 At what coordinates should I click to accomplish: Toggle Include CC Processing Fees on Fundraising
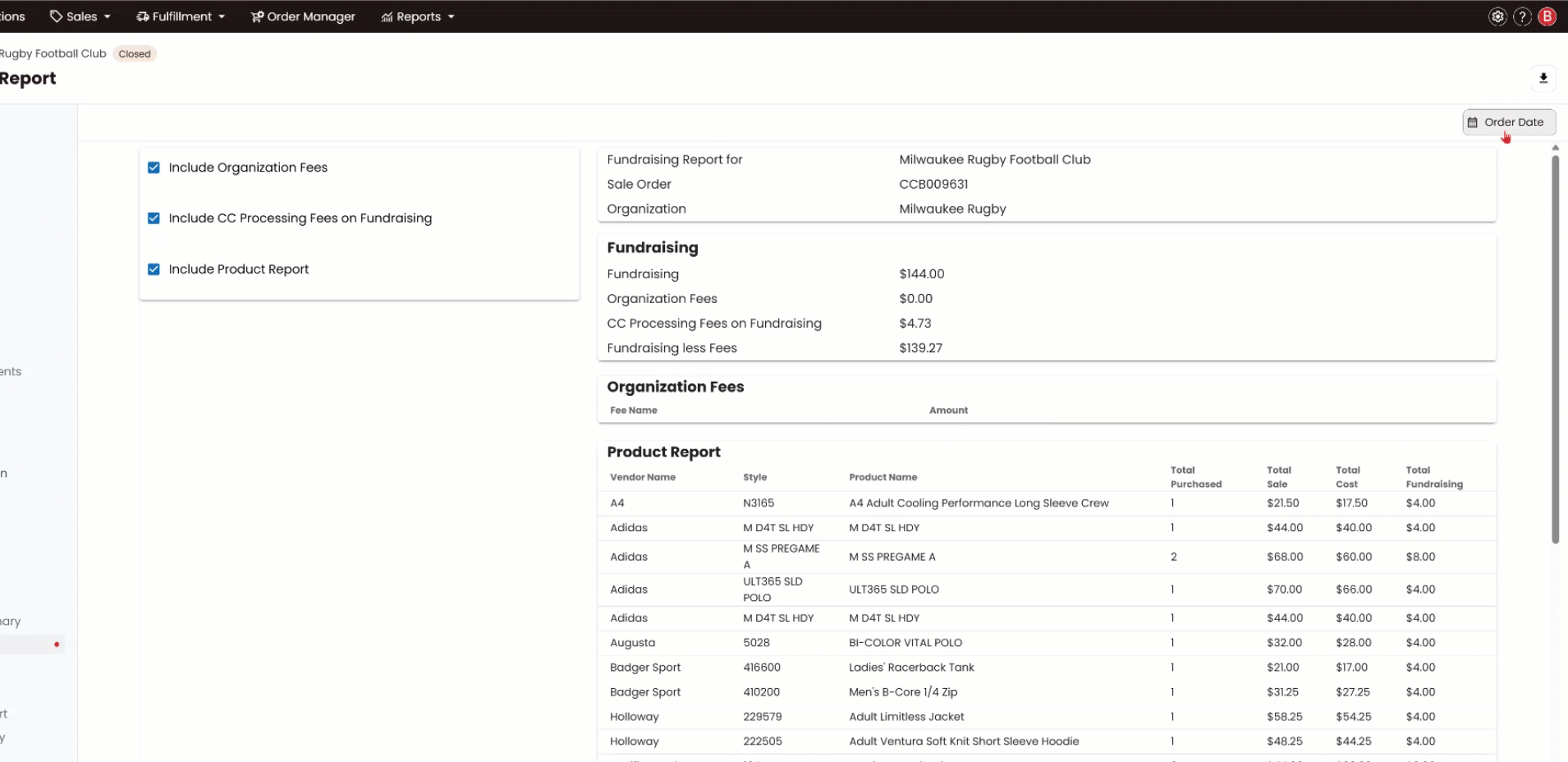click(x=154, y=218)
